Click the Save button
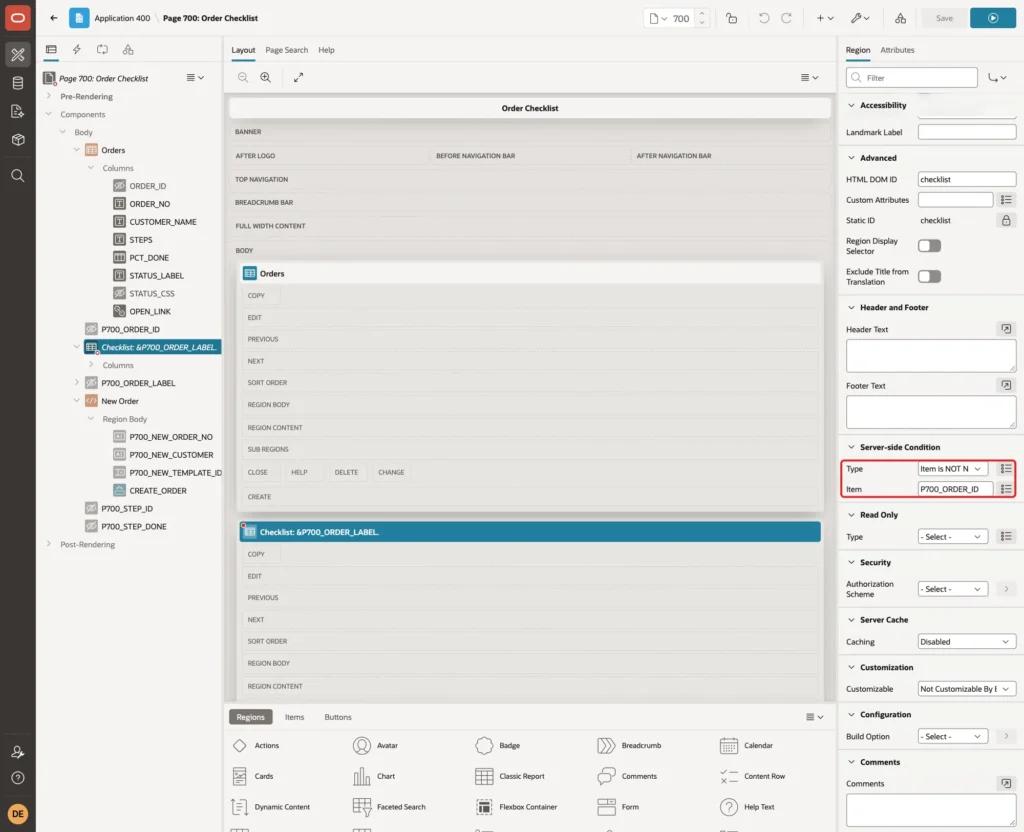Viewport: 1024px width, 832px height. coord(944,18)
